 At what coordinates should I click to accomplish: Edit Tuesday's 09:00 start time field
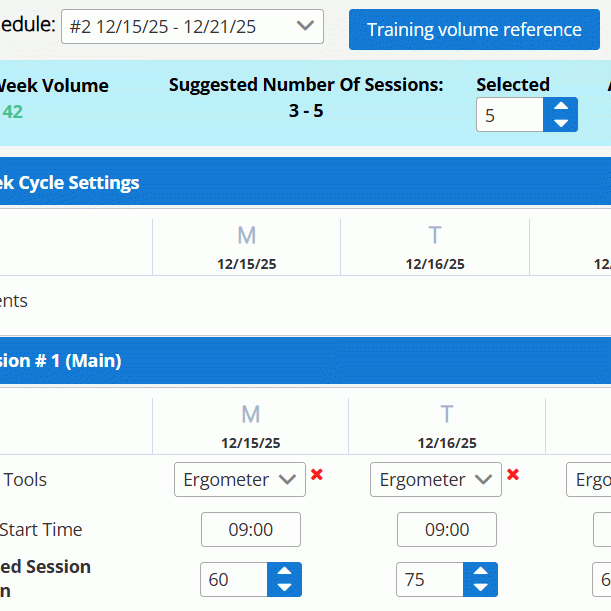[447, 530]
